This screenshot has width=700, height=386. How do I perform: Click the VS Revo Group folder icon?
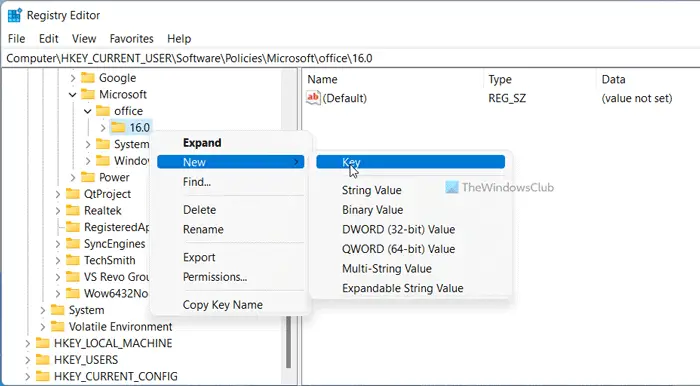72,277
